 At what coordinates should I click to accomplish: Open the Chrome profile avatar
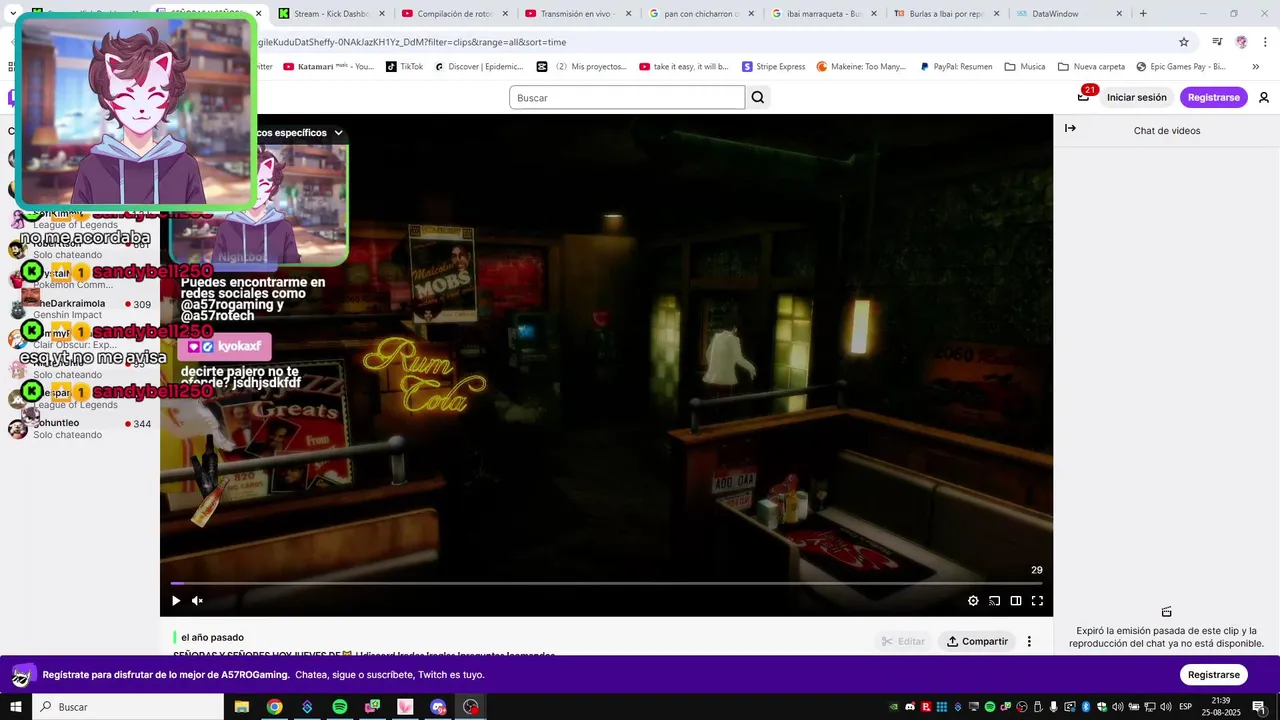(x=1241, y=42)
